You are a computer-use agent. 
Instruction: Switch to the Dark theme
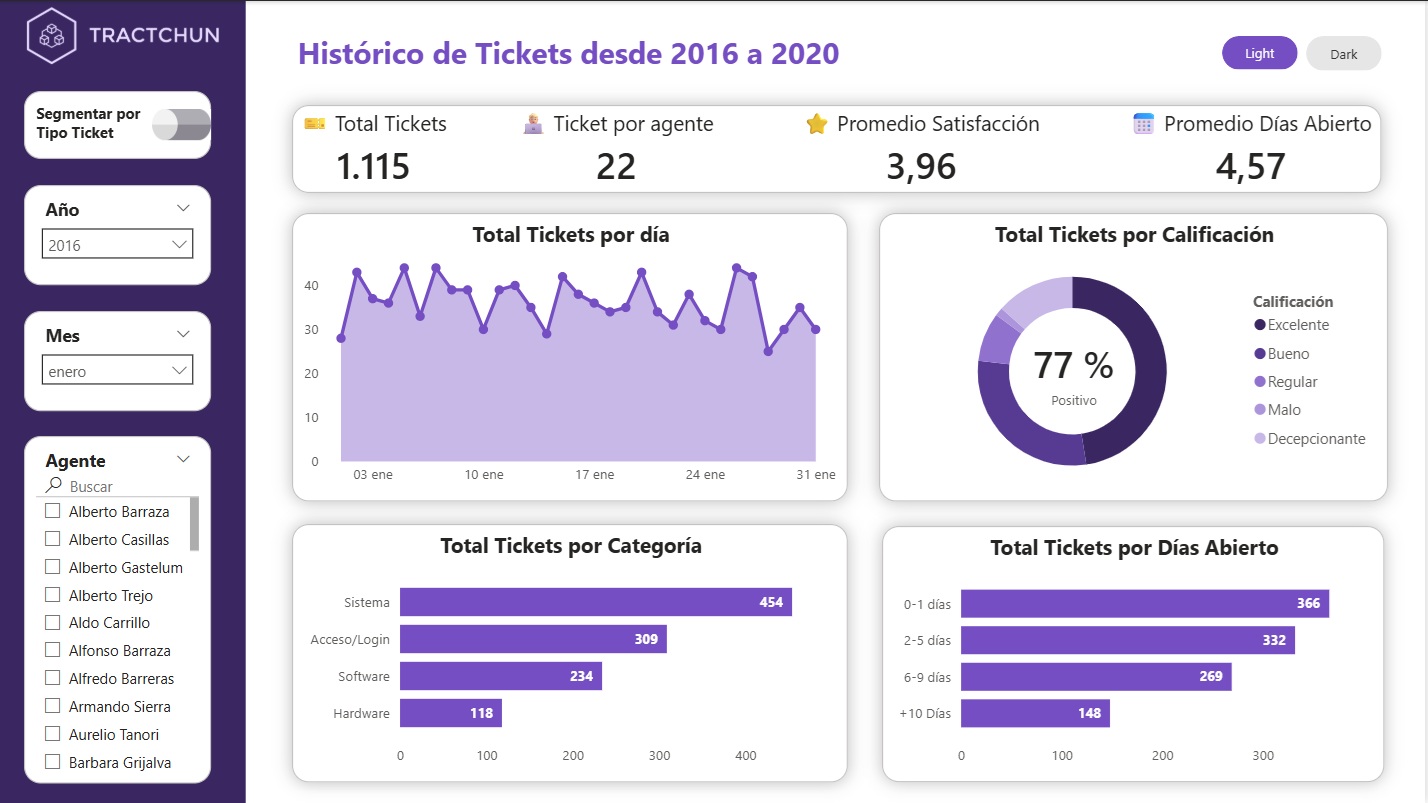click(1343, 53)
